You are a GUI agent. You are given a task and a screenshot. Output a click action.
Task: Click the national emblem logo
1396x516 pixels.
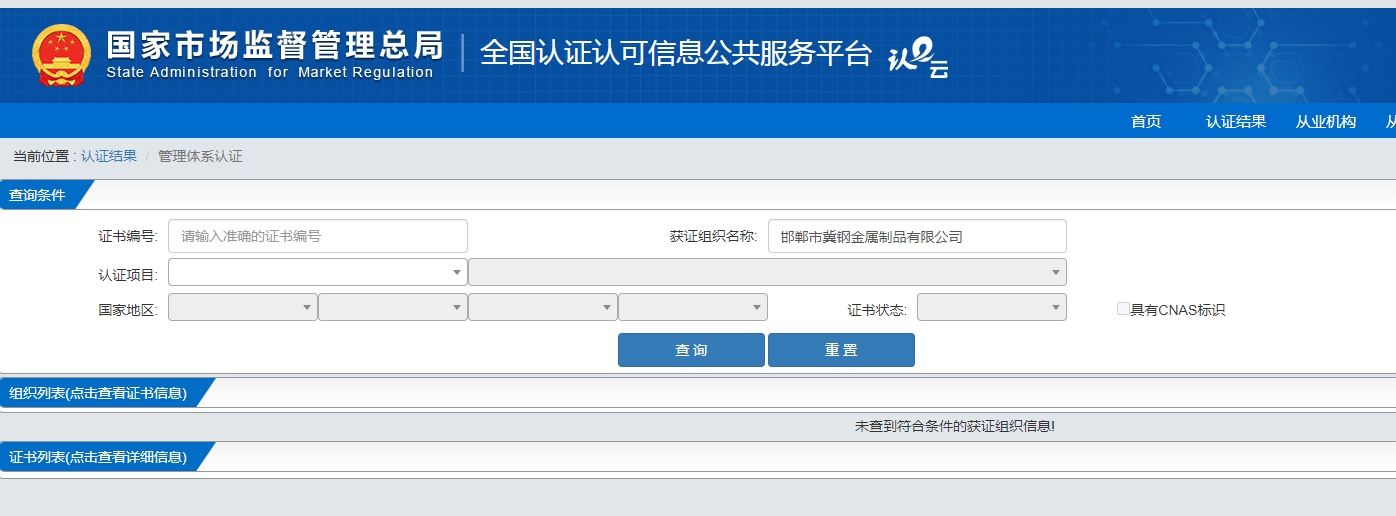click(61, 54)
